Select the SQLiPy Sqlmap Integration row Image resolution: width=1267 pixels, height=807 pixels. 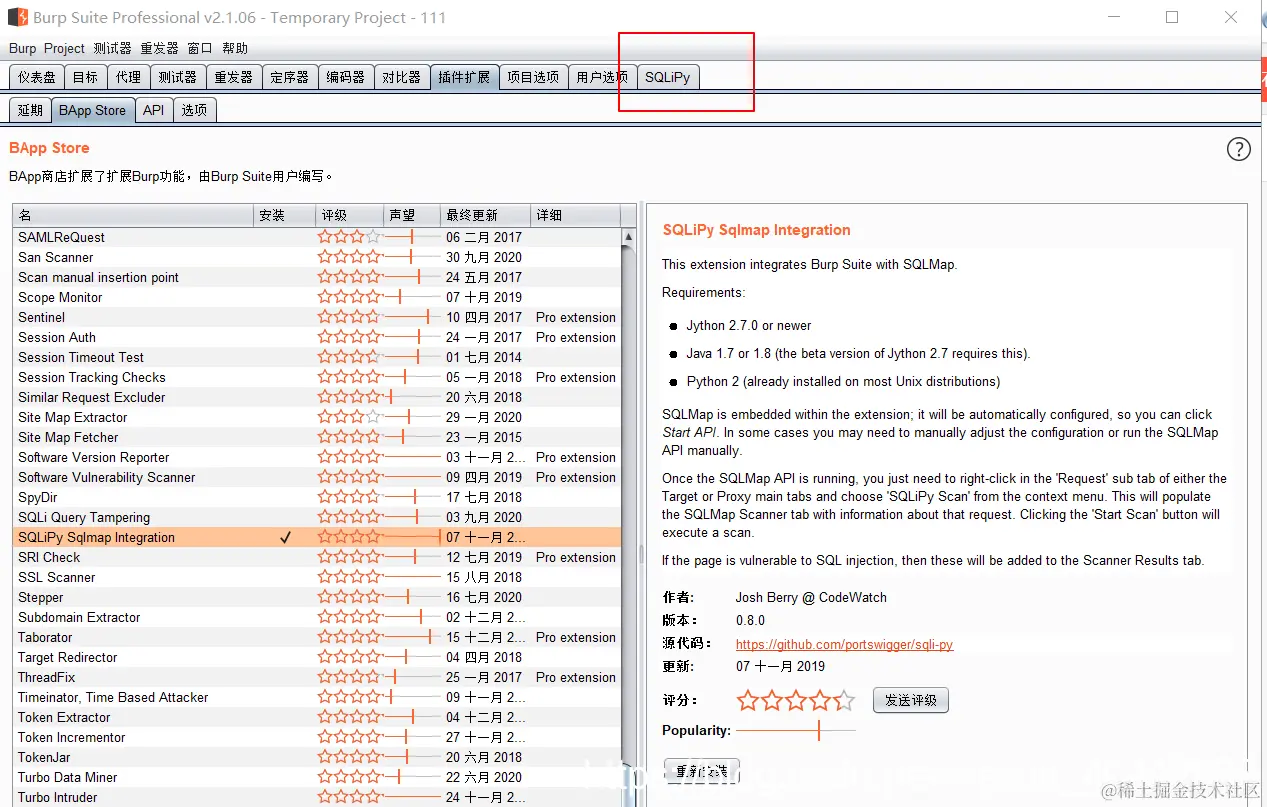pyautogui.click(x=318, y=537)
